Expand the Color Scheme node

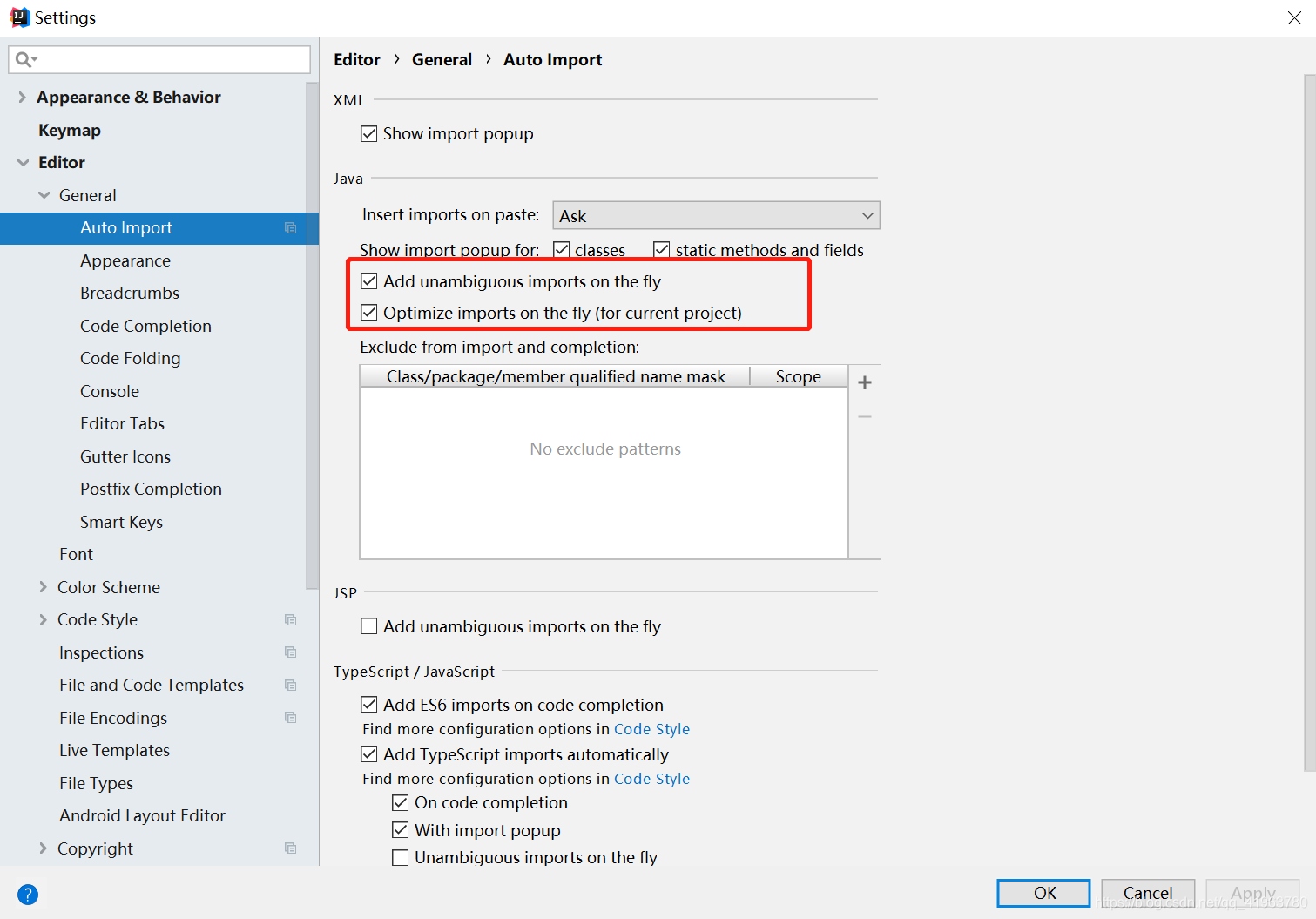43,587
